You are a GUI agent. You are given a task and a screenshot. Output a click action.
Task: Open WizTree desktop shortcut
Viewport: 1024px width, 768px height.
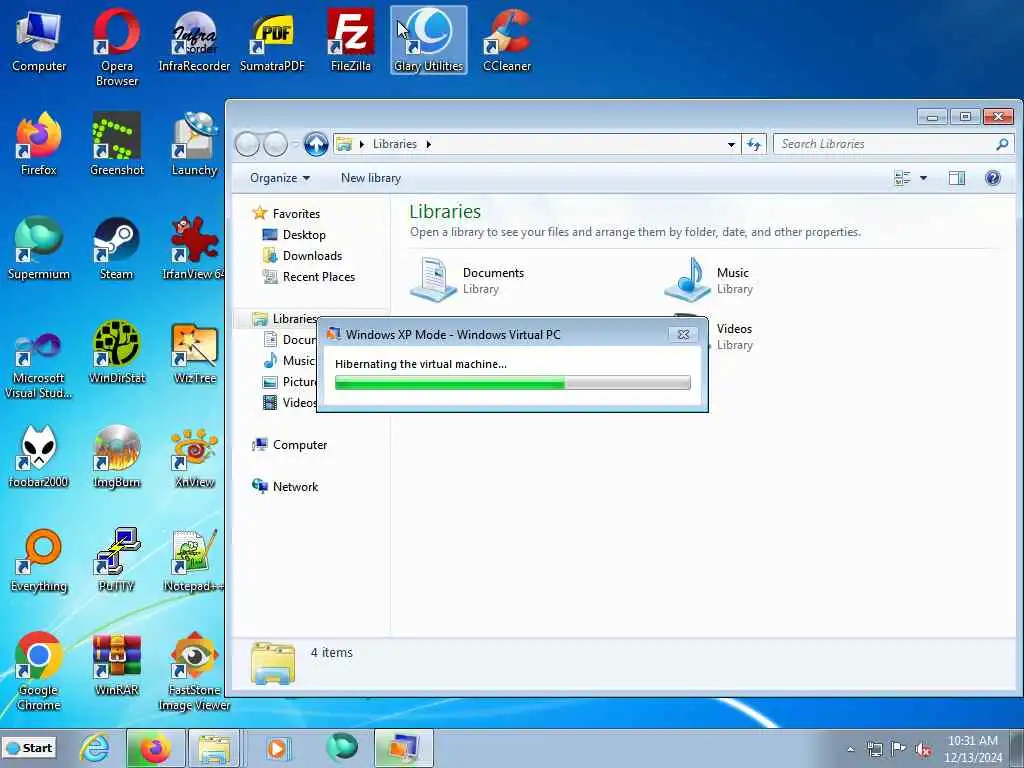(x=194, y=353)
